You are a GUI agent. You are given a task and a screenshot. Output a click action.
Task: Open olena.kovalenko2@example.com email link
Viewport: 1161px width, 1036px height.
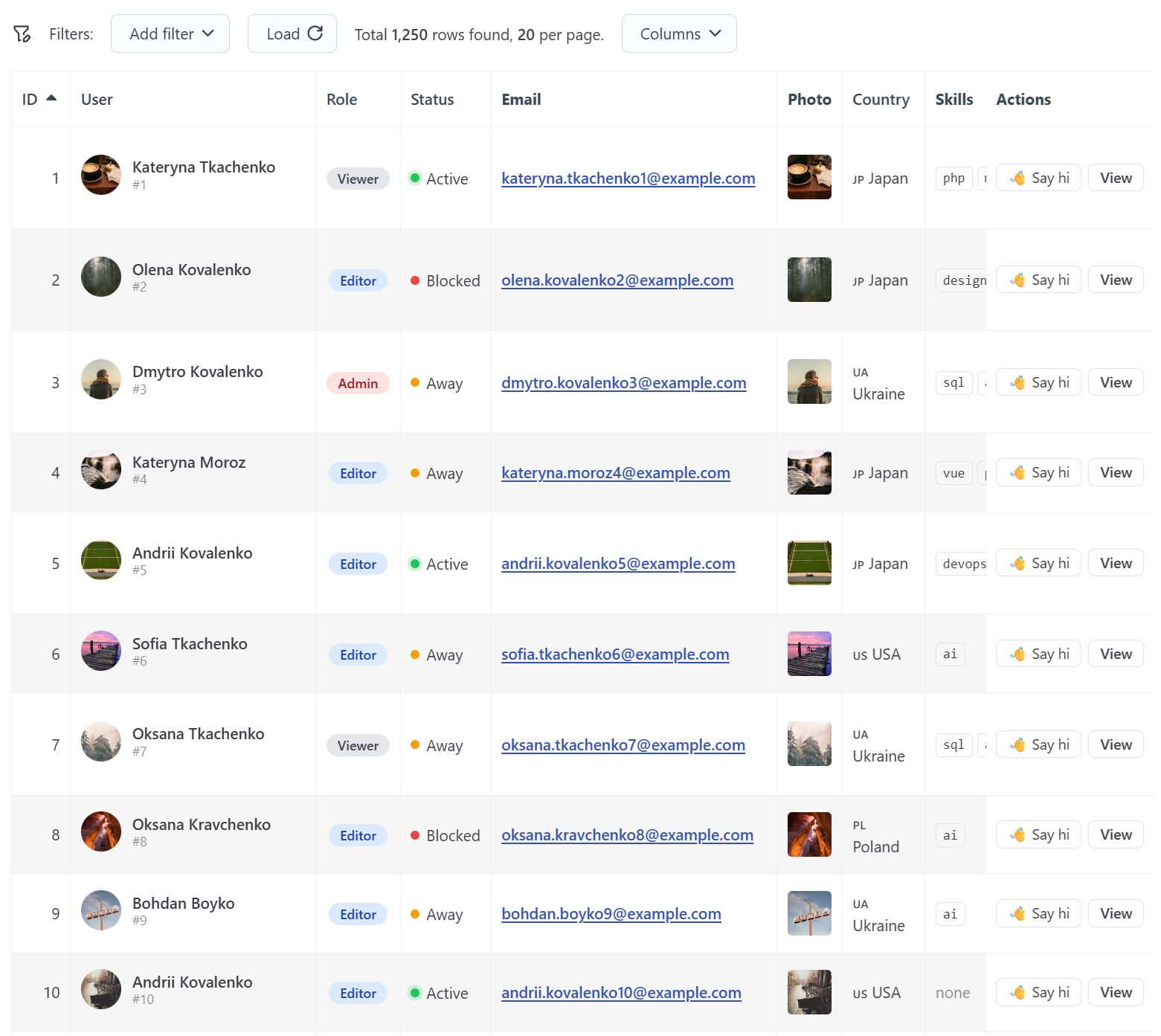pos(617,280)
